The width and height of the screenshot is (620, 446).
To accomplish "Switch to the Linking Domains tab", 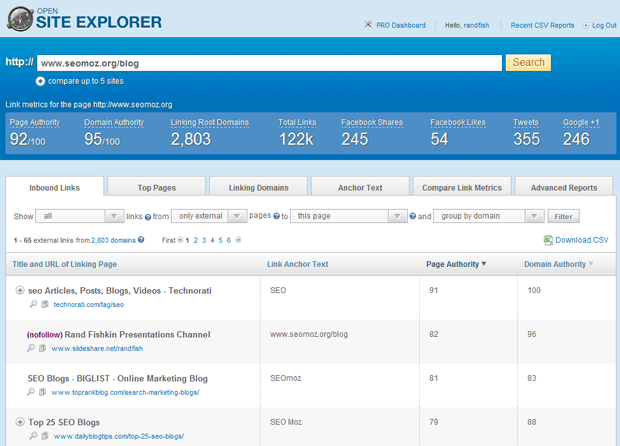I will 258,187.
